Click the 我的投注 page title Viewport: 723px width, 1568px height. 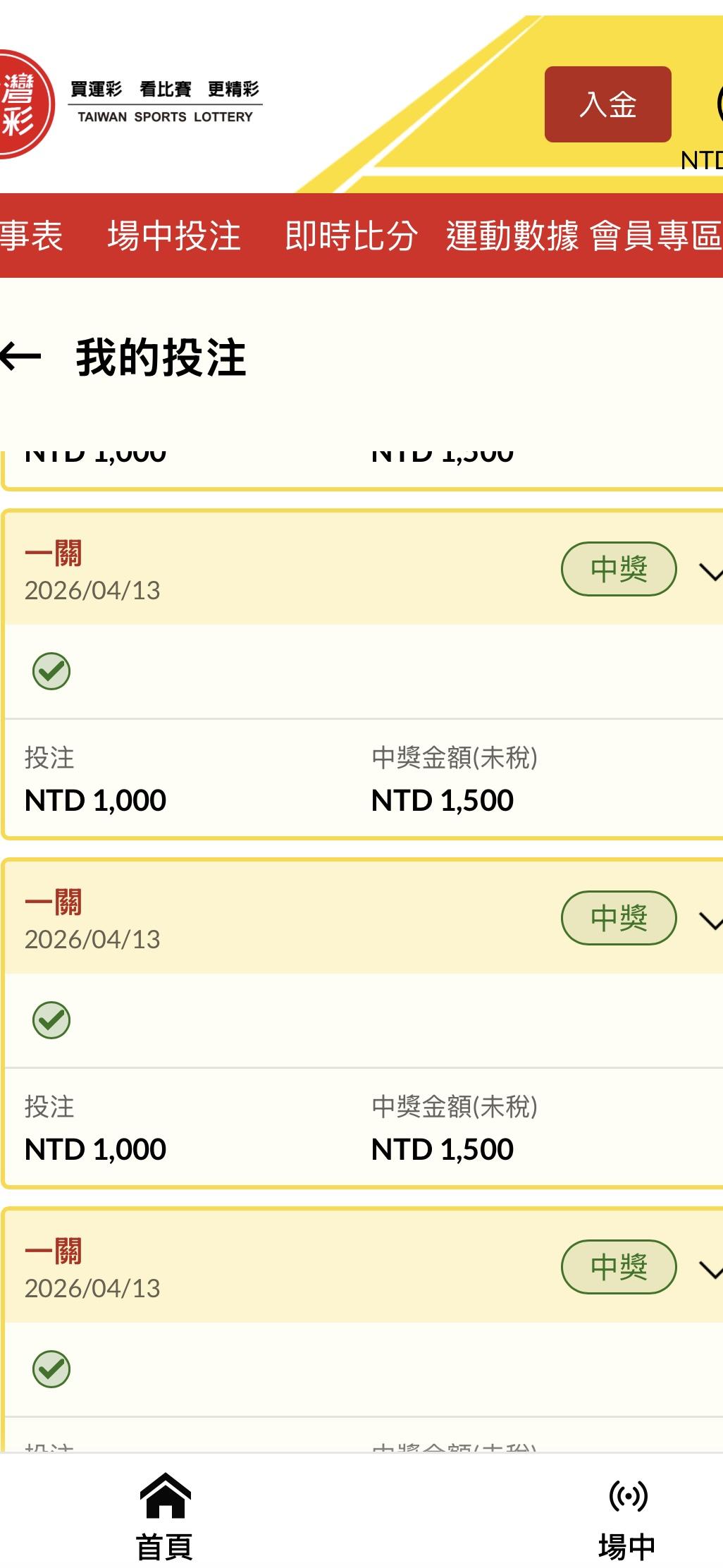[161, 357]
